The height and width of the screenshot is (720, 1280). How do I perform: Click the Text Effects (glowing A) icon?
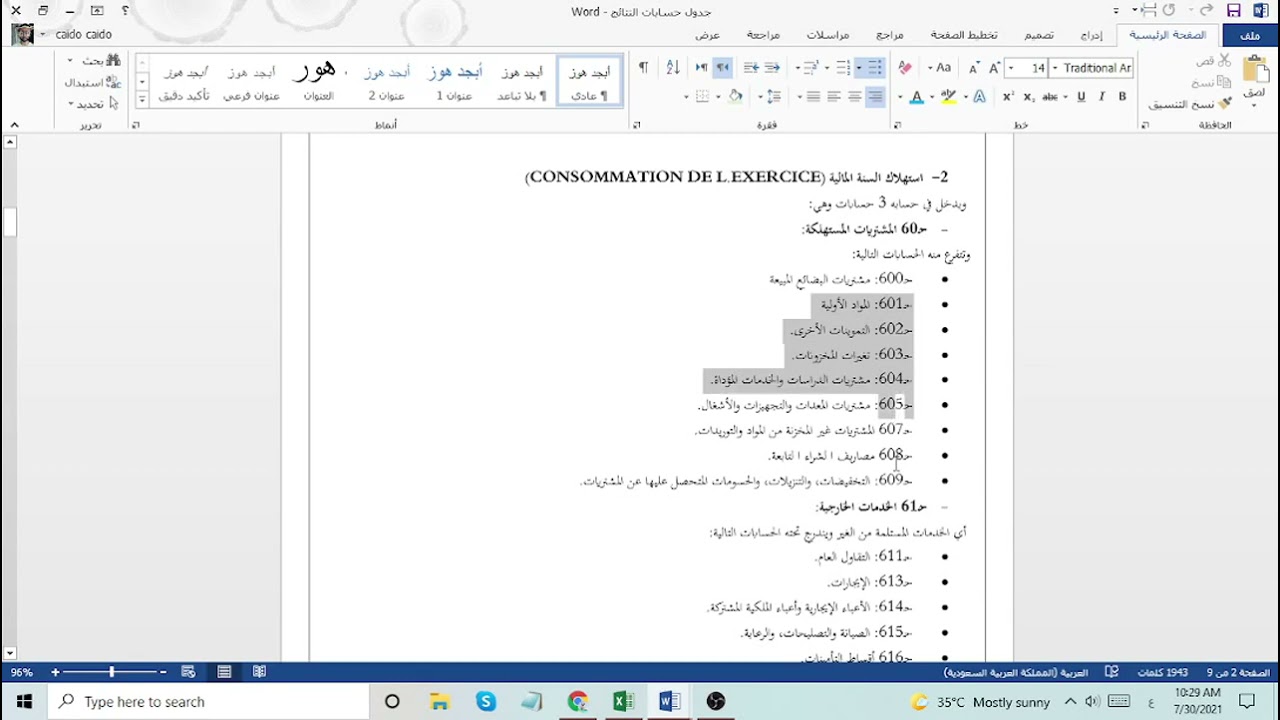pyautogui.click(x=979, y=97)
